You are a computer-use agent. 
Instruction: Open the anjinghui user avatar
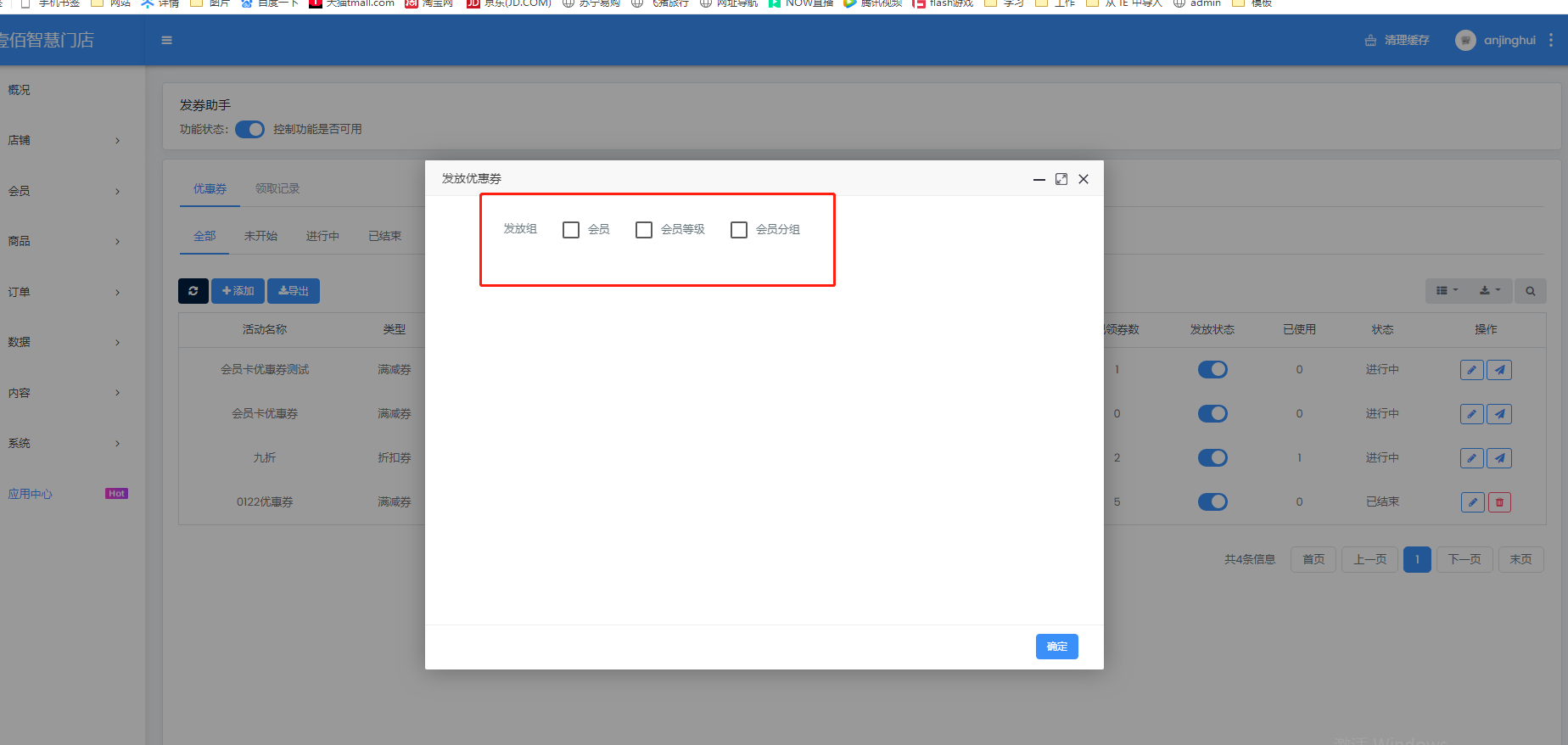tap(1465, 40)
